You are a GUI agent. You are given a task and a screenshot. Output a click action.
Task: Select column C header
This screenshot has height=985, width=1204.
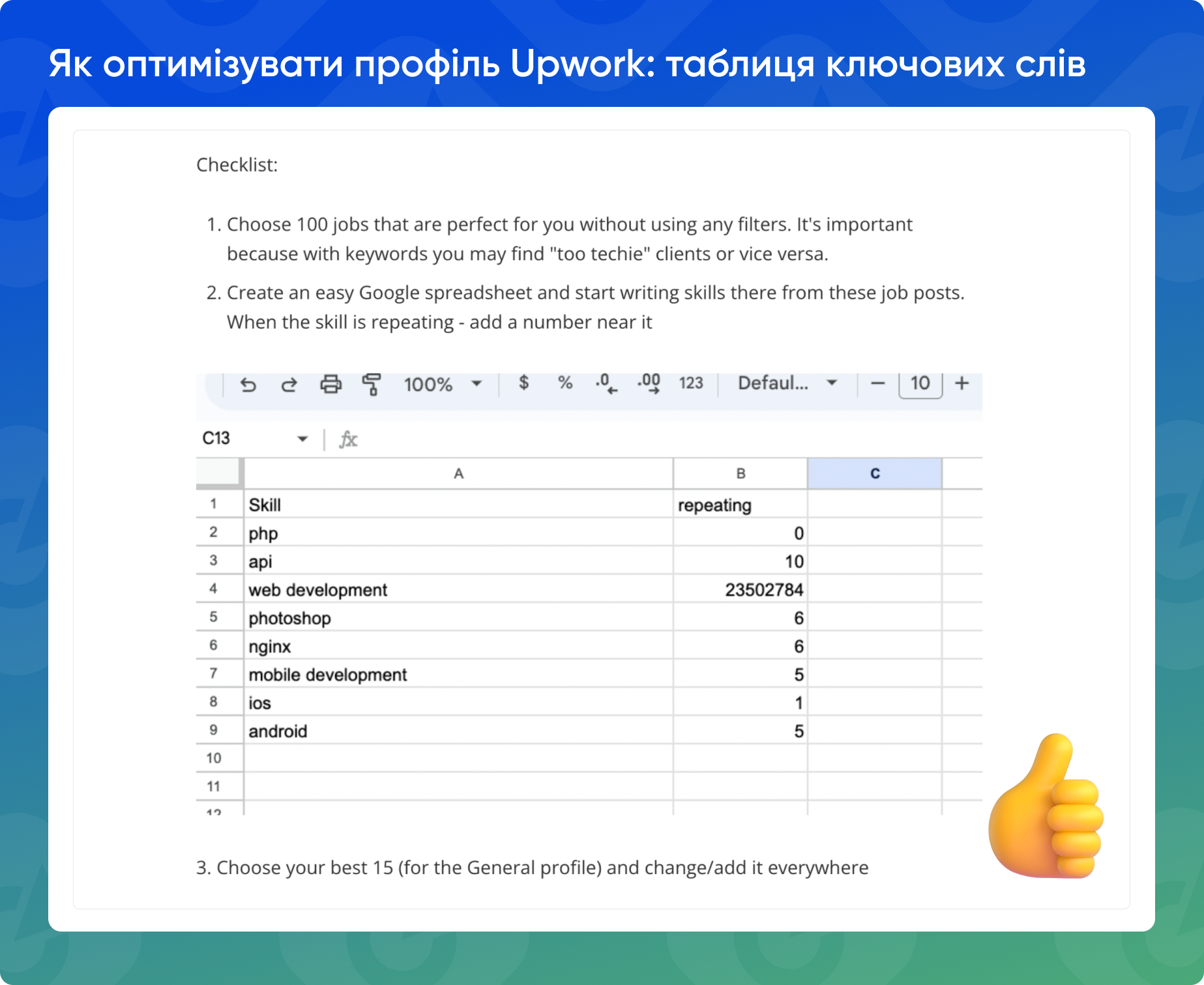[875, 473]
